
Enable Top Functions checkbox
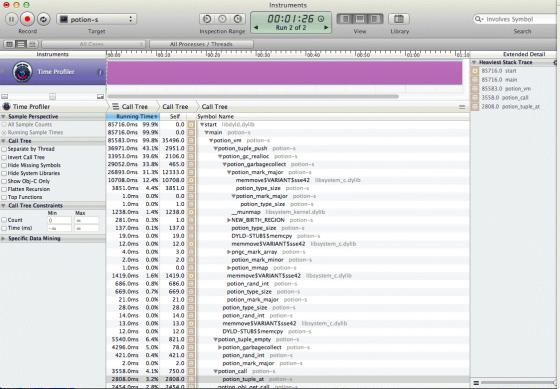point(4,197)
